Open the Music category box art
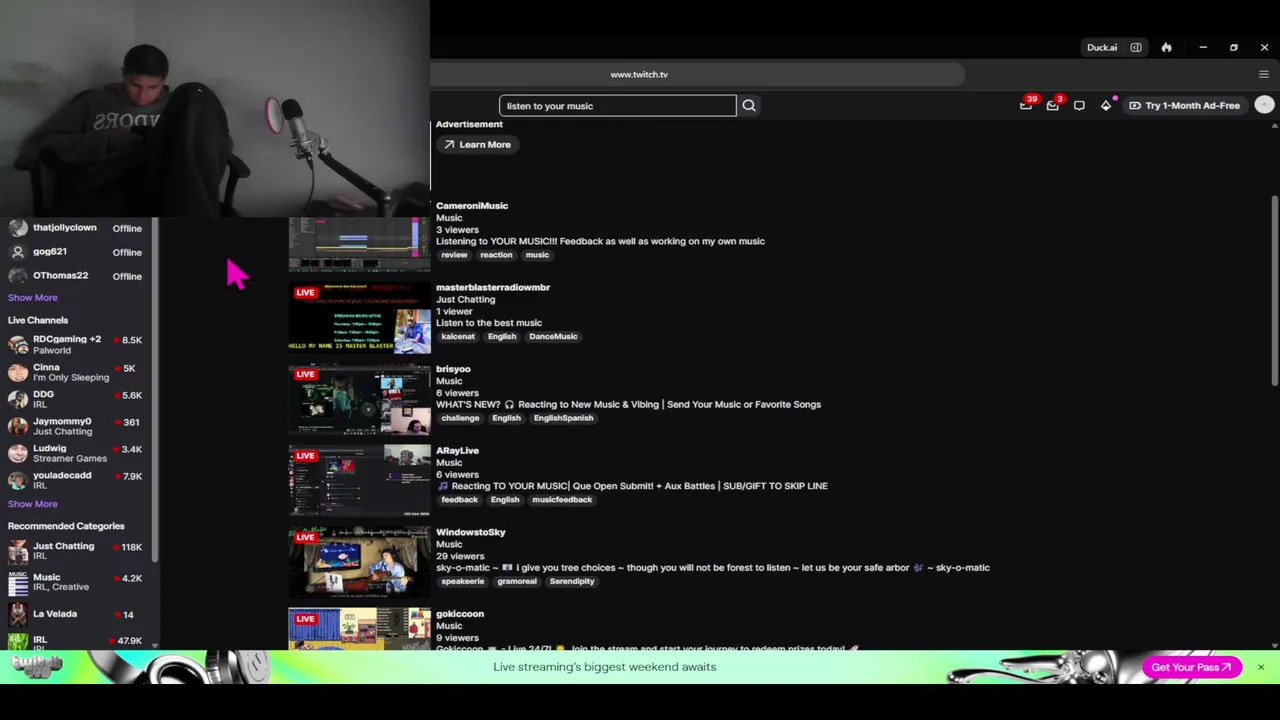Image resolution: width=1280 pixels, height=720 pixels. pos(18,582)
